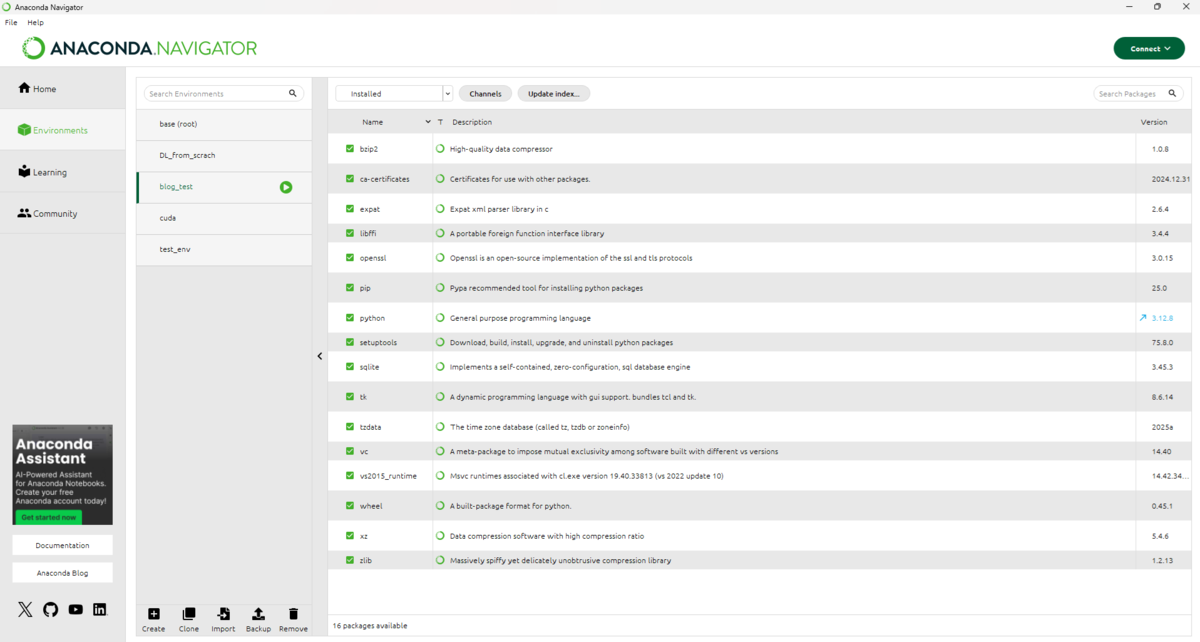Click the search icon in Search Environments
This screenshot has height=642, width=1200.
[x=293, y=93]
